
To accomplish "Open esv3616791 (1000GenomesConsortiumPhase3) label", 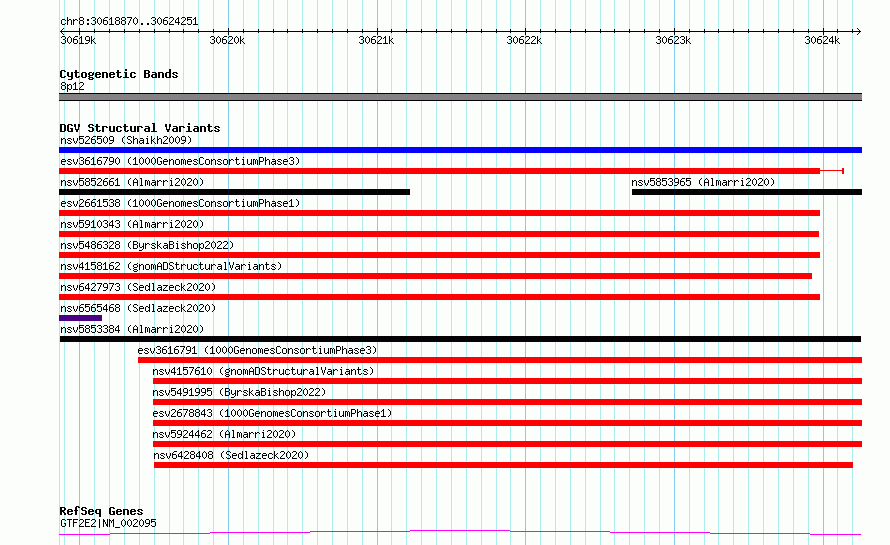I will (257, 350).
